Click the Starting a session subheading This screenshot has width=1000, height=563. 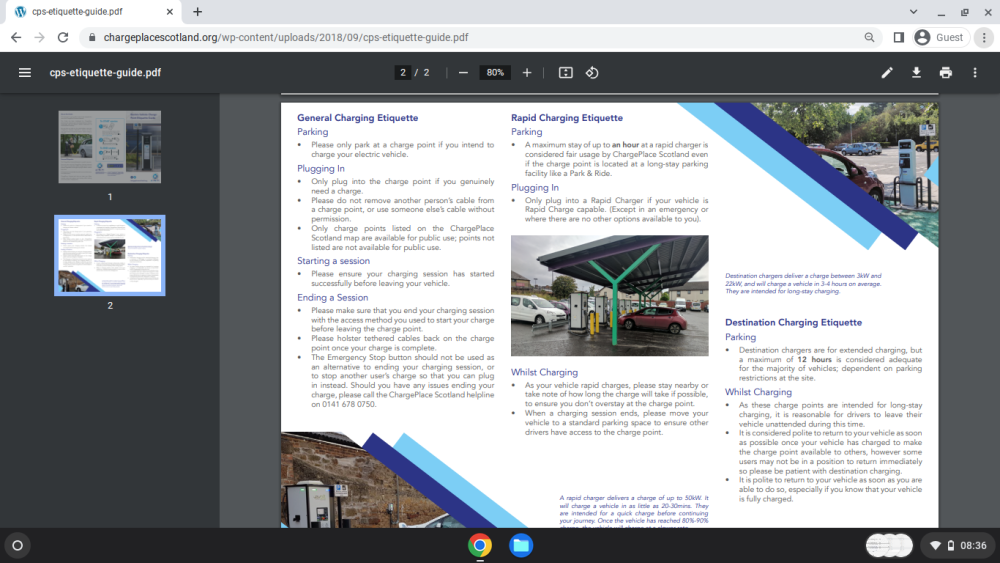(x=334, y=261)
